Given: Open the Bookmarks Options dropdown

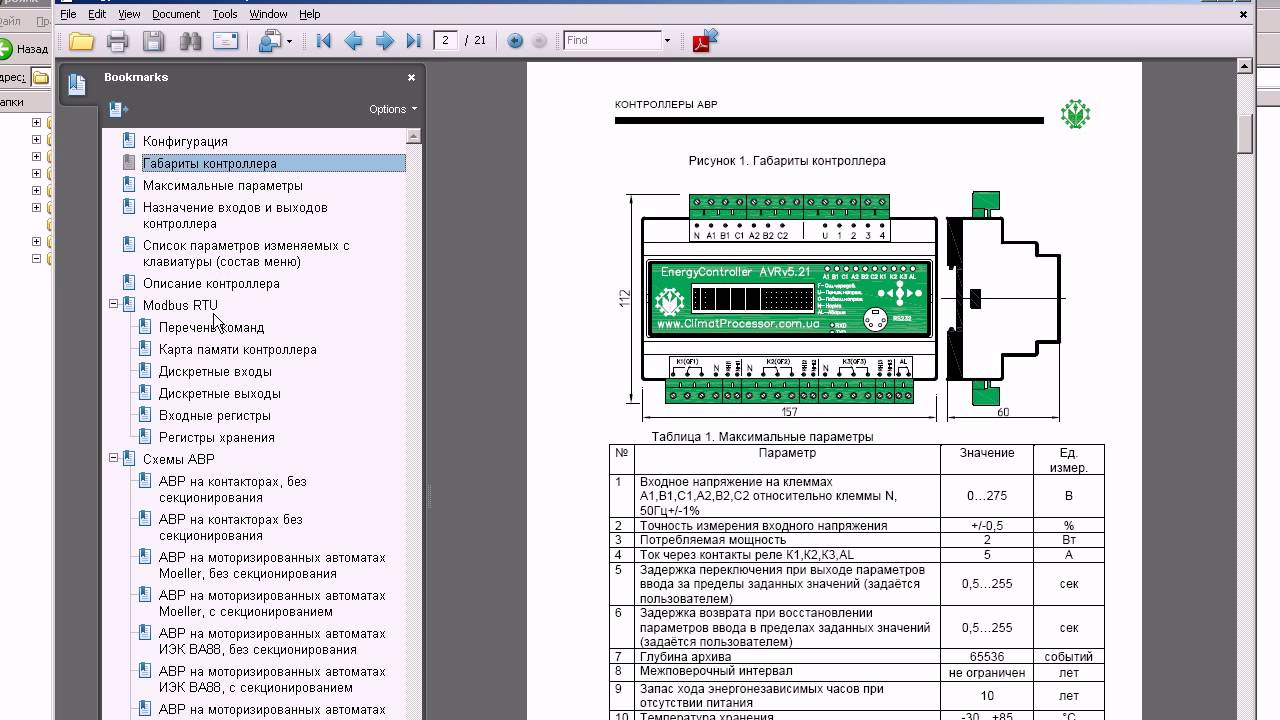Looking at the screenshot, I should (x=393, y=109).
